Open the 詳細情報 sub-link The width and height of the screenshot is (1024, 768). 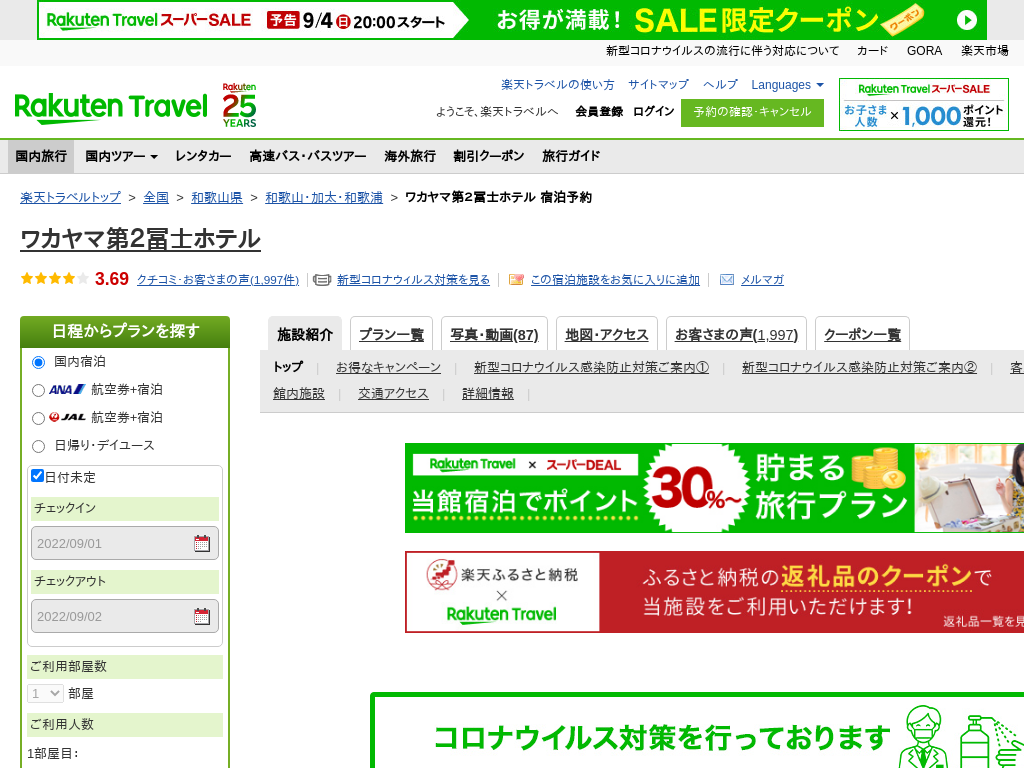point(488,394)
